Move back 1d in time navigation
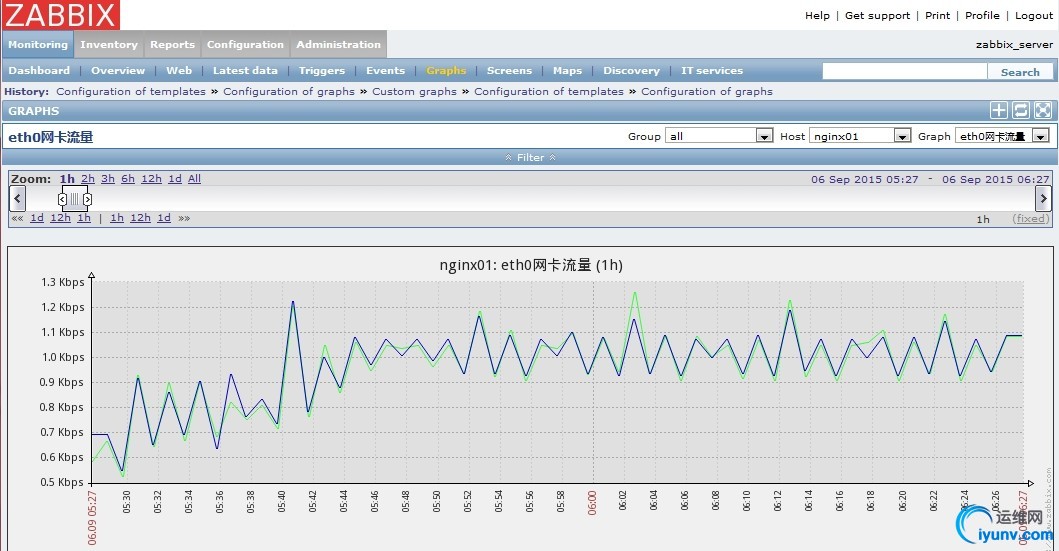The image size is (1059, 551). (x=37, y=218)
